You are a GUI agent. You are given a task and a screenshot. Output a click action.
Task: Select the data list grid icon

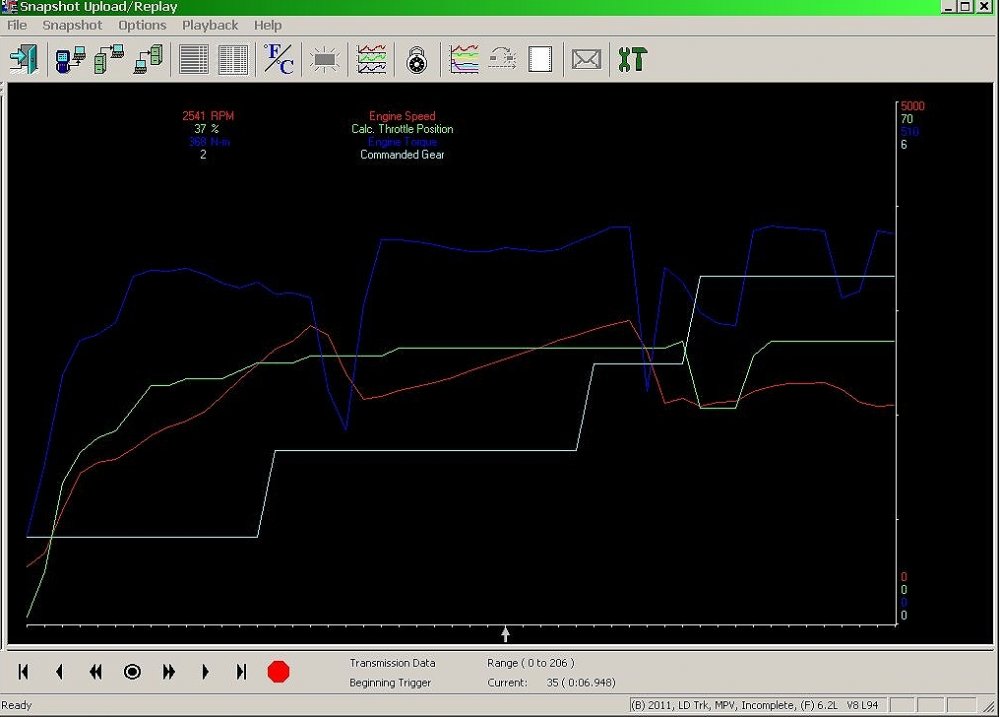[193, 59]
